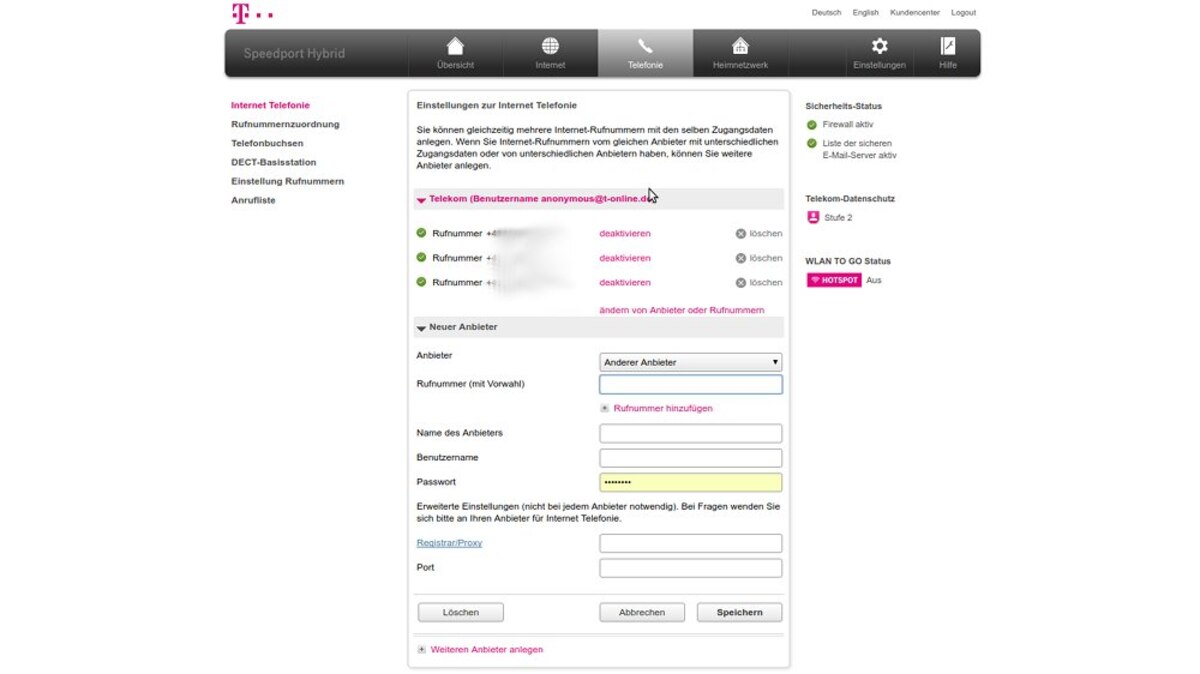
Task: Open the Übersicht home icon tab
Action: [455, 53]
